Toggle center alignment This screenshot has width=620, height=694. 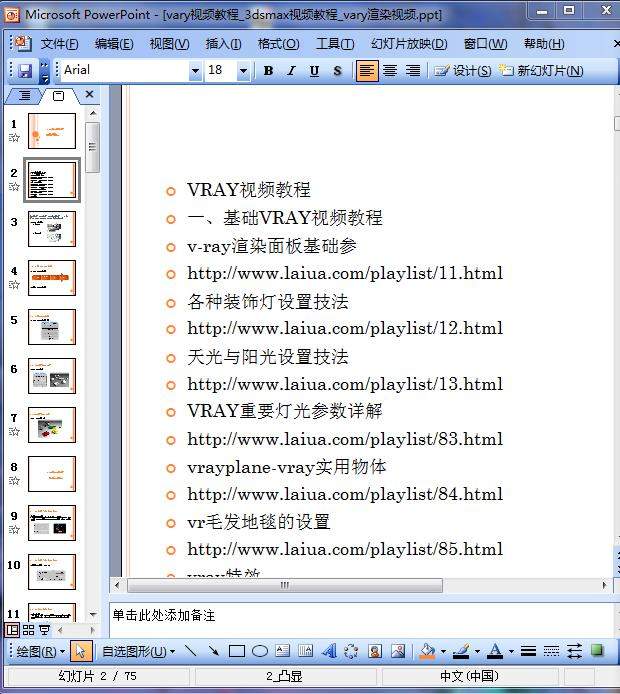(390, 71)
